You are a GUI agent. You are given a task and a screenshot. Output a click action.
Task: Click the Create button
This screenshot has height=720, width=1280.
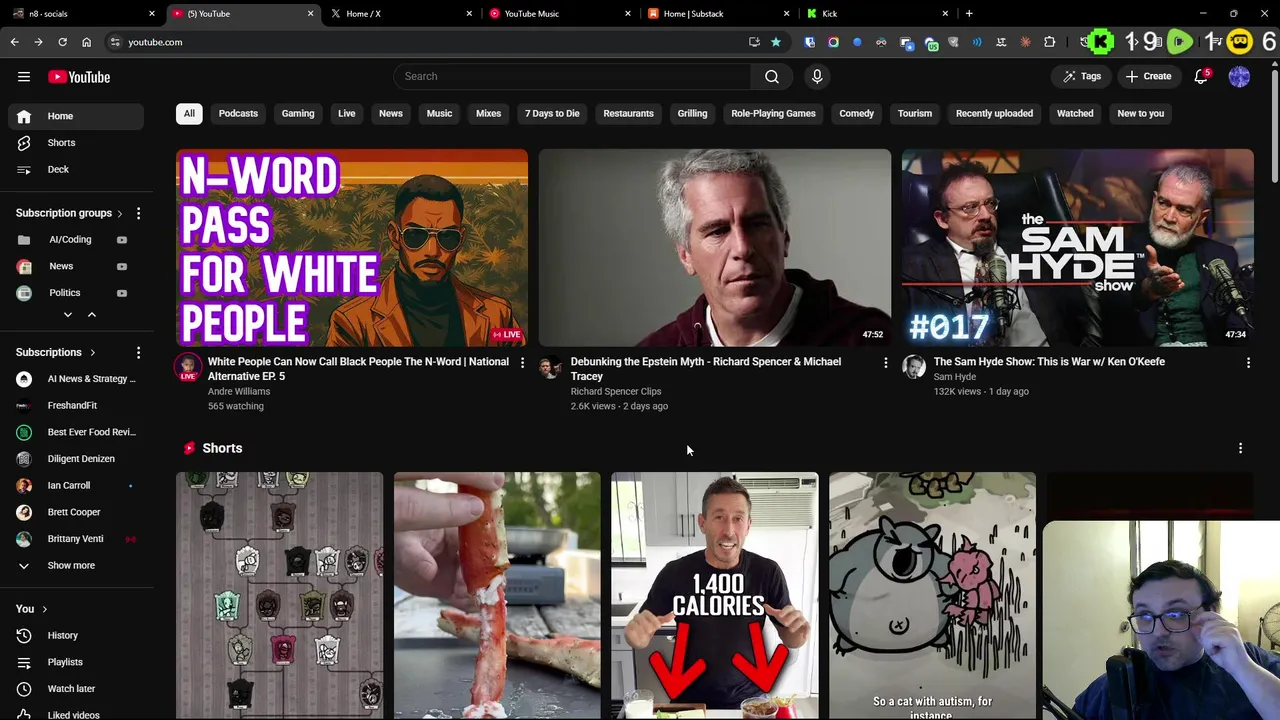tap(1148, 76)
